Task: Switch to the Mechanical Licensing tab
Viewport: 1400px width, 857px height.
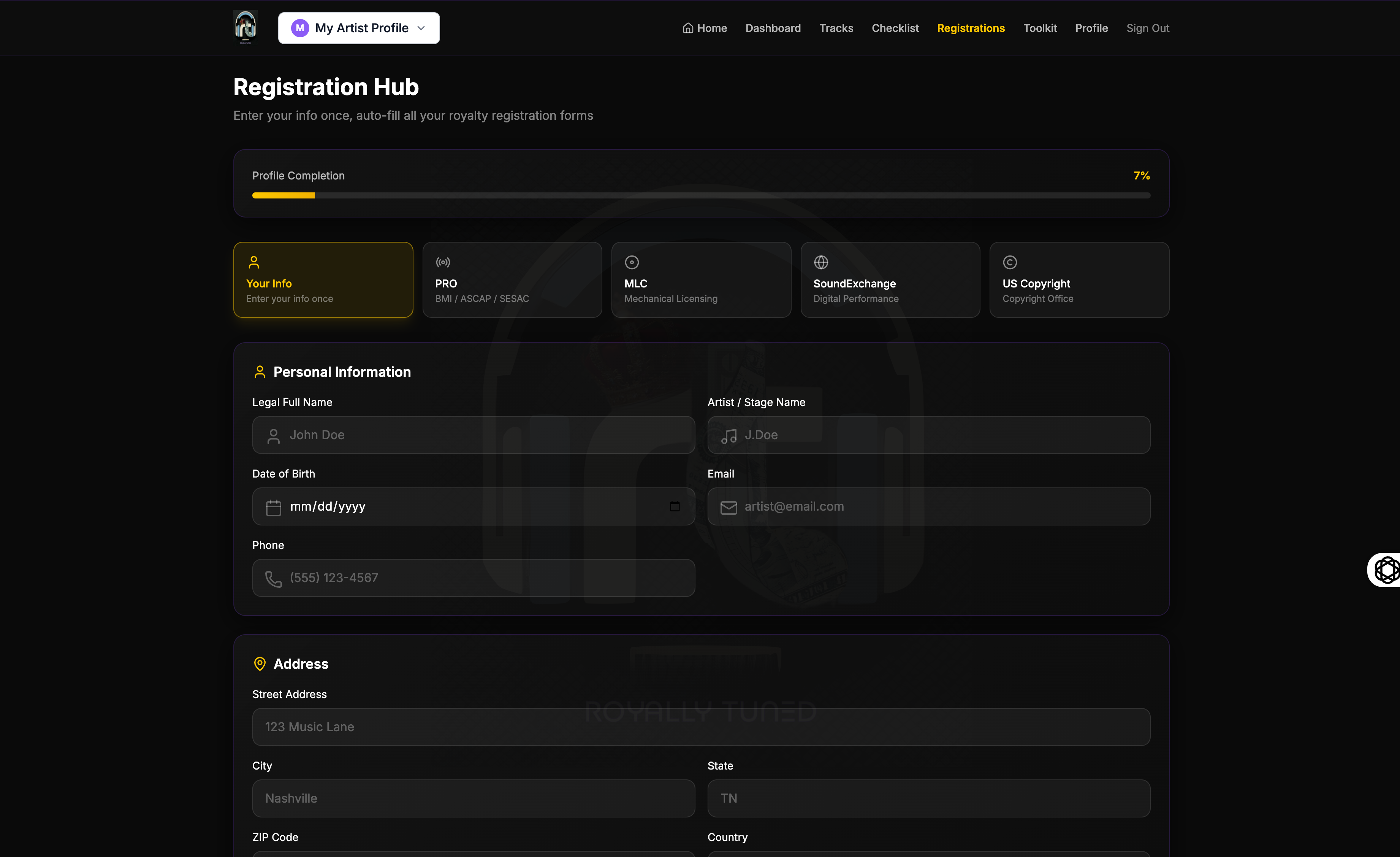Action: point(700,279)
